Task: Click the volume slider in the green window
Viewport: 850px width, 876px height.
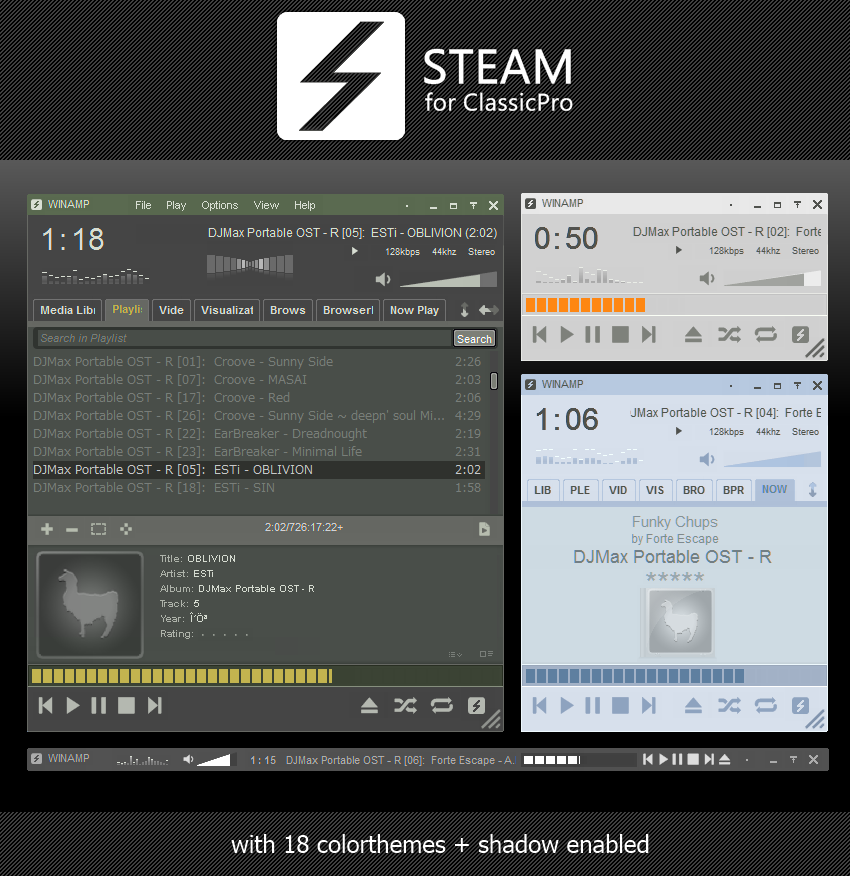Action: click(x=448, y=279)
